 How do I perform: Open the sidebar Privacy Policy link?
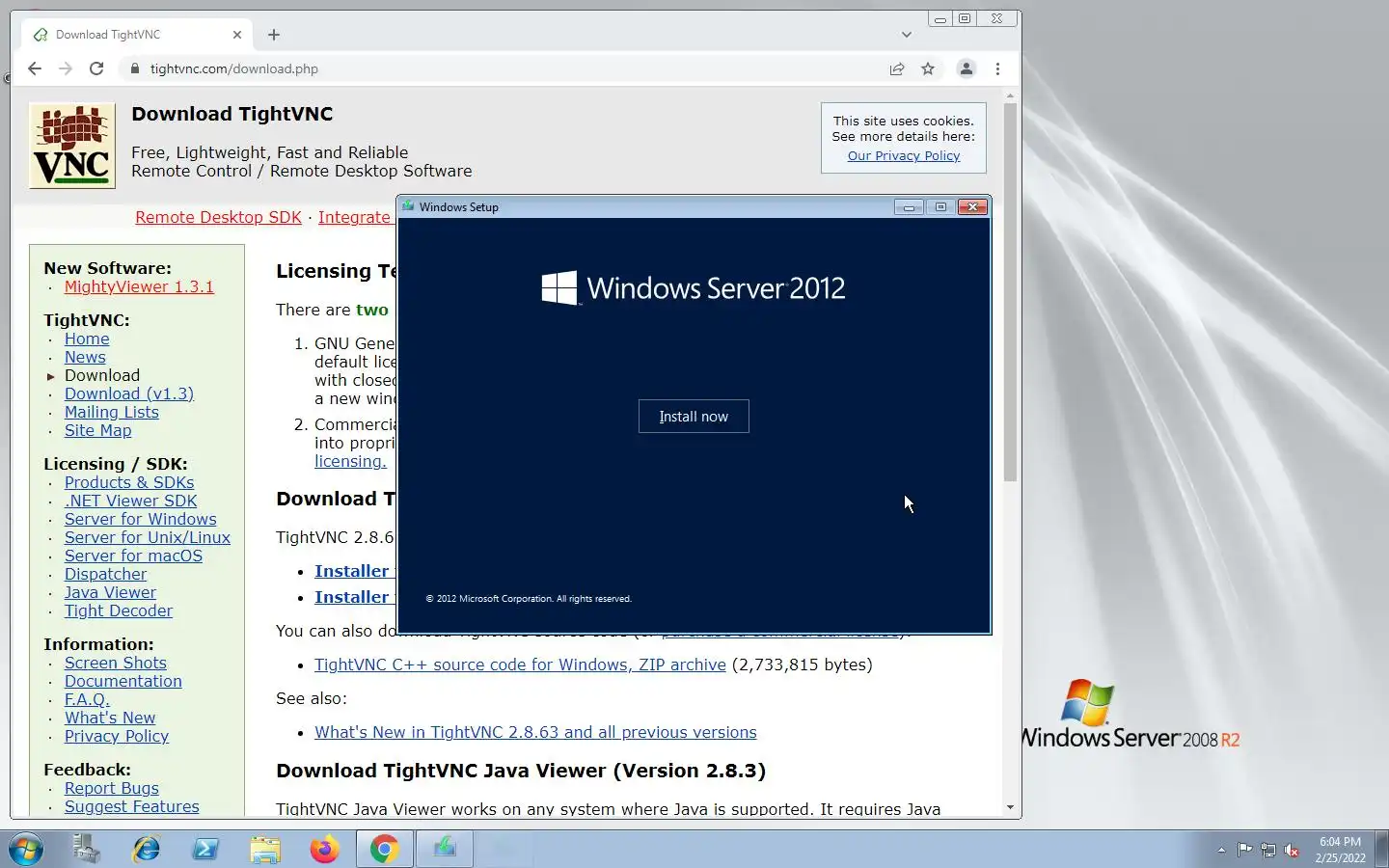tap(117, 736)
